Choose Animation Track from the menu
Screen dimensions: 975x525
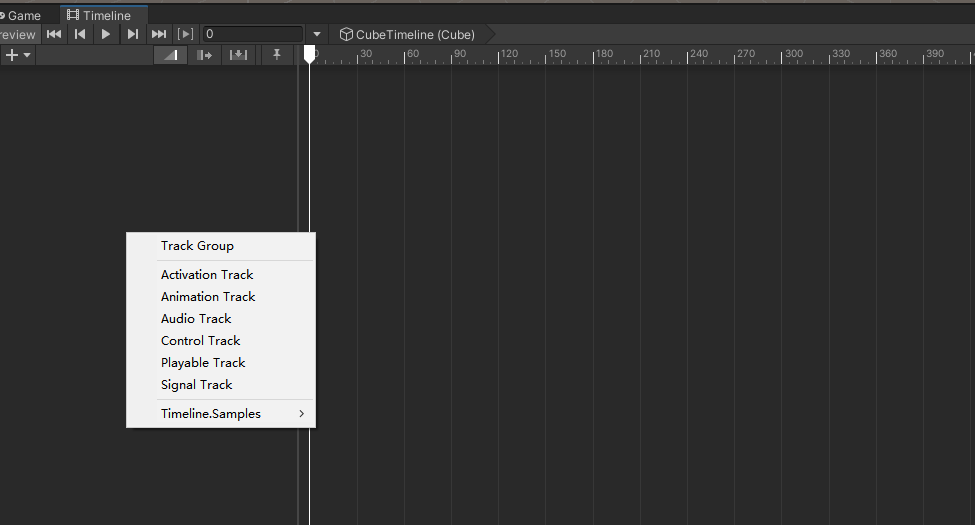pos(208,297)
